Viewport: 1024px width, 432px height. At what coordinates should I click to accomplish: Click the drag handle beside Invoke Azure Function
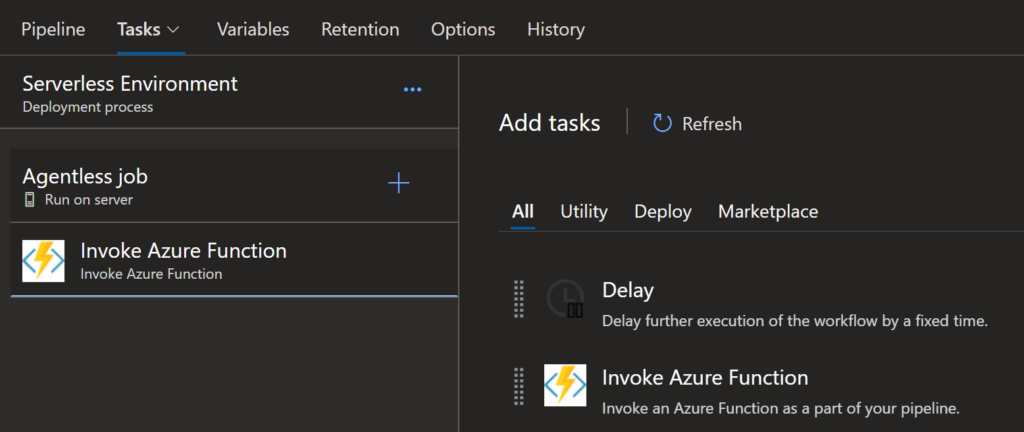(x=518, y=386)
